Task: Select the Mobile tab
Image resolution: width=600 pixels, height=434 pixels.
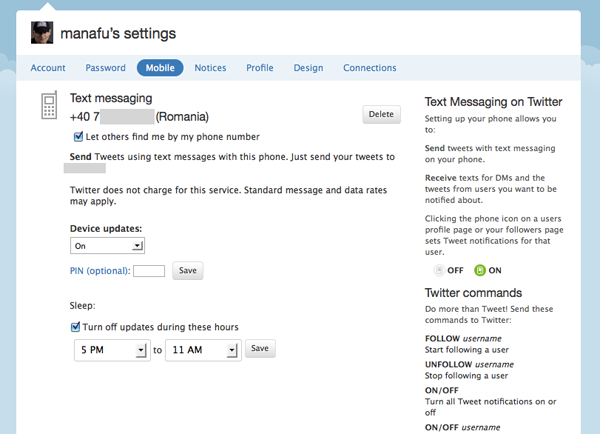Action: 160,68
